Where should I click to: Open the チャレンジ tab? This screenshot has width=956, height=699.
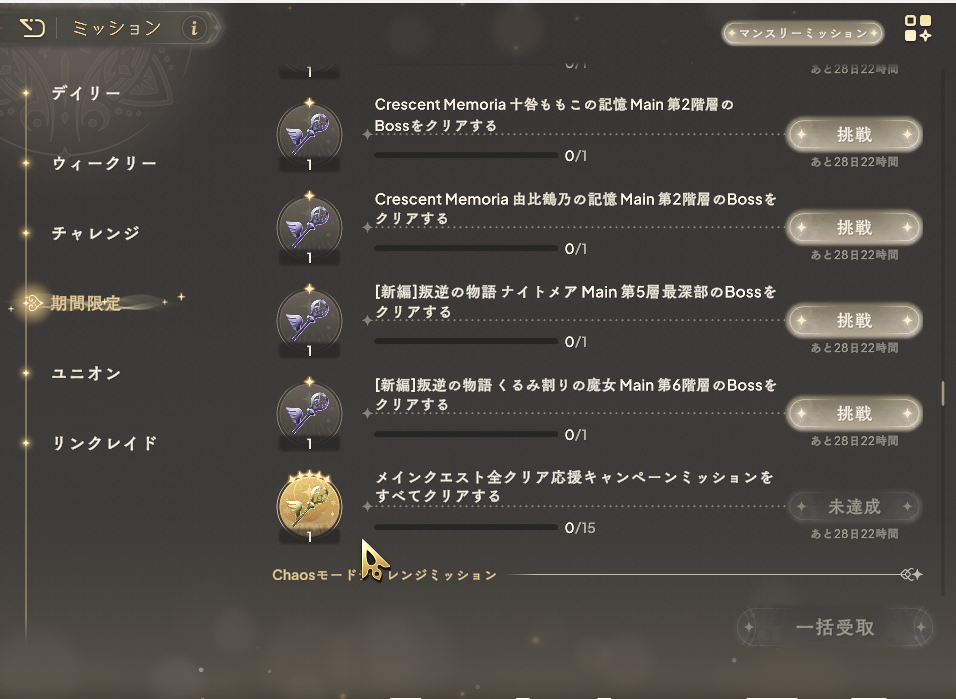tap(96, 233)
